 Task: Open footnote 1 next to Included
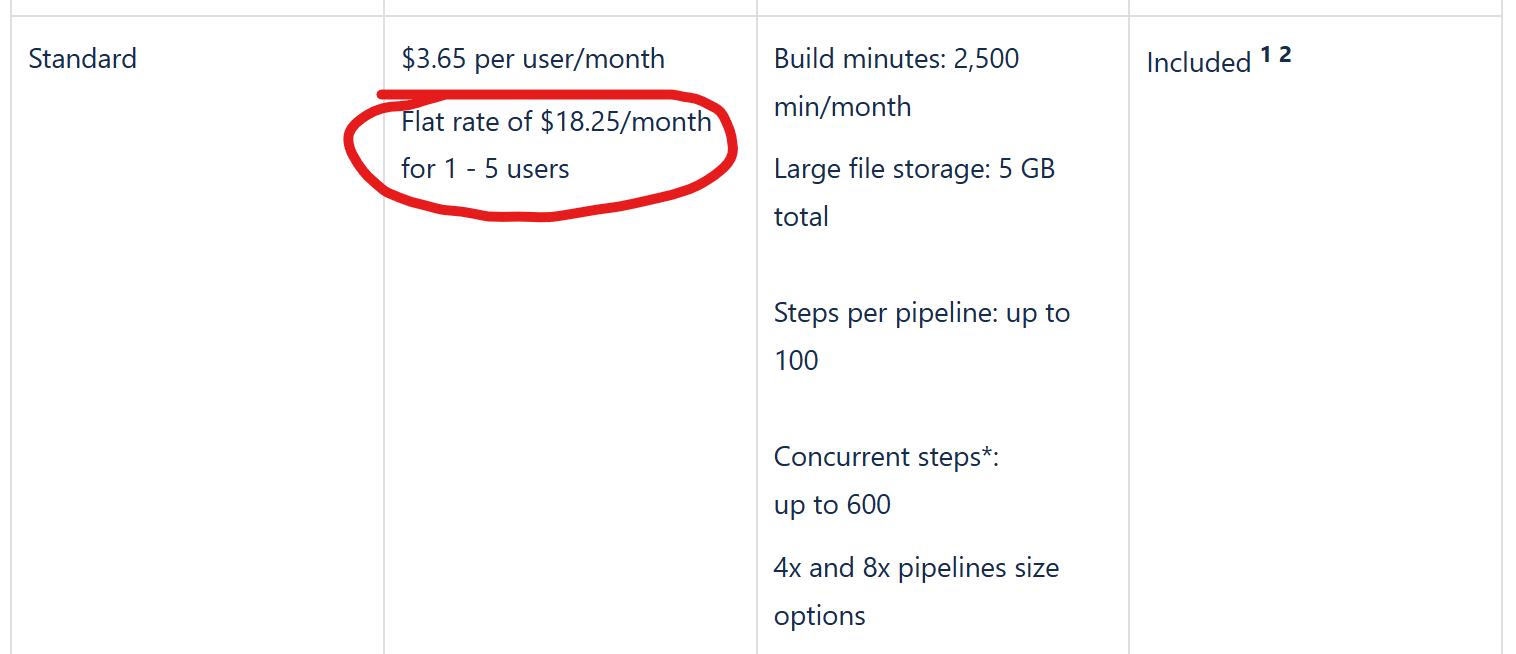coord(1266,55)
